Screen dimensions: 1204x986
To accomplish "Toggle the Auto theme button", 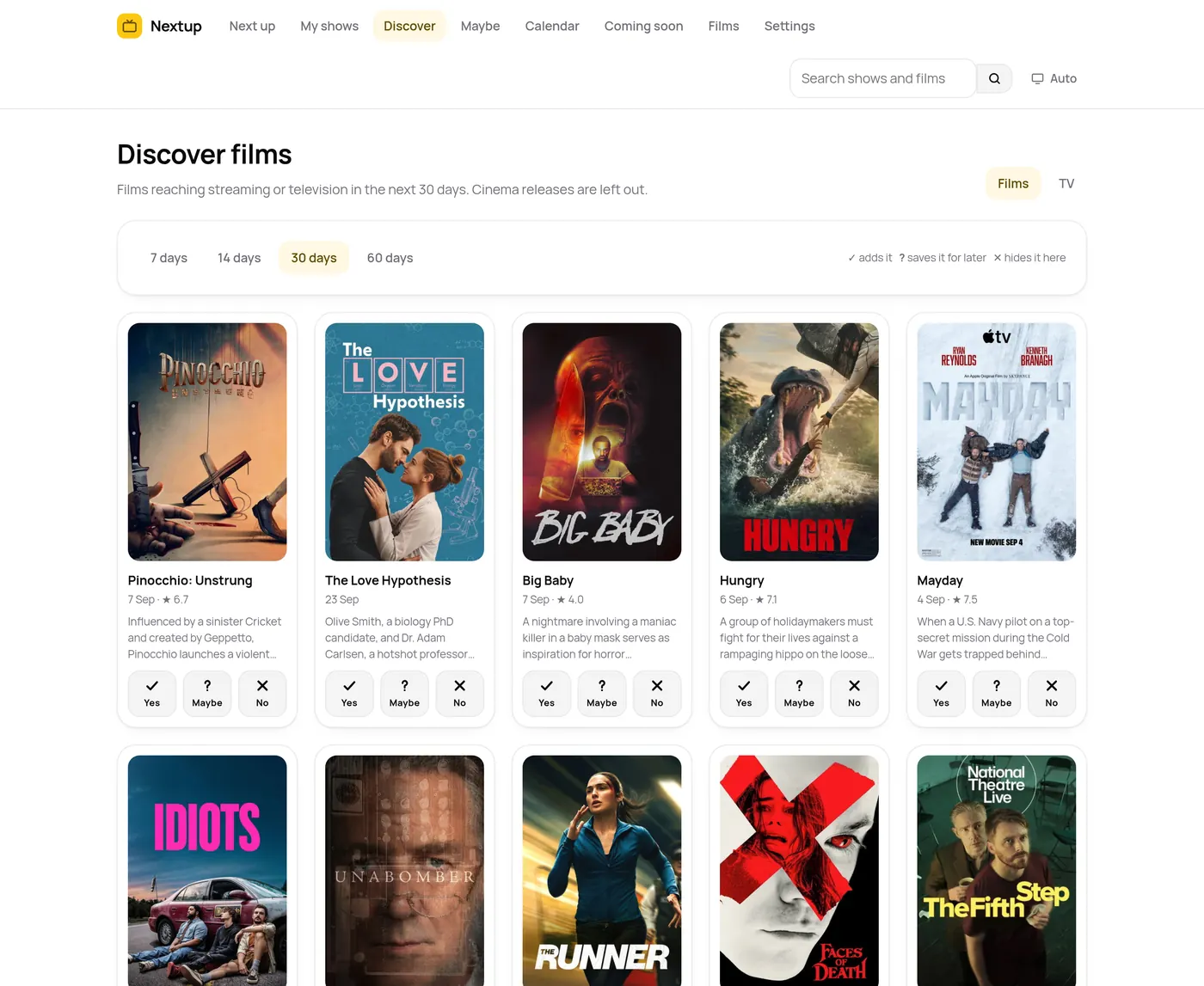I will pos(1053,78).
